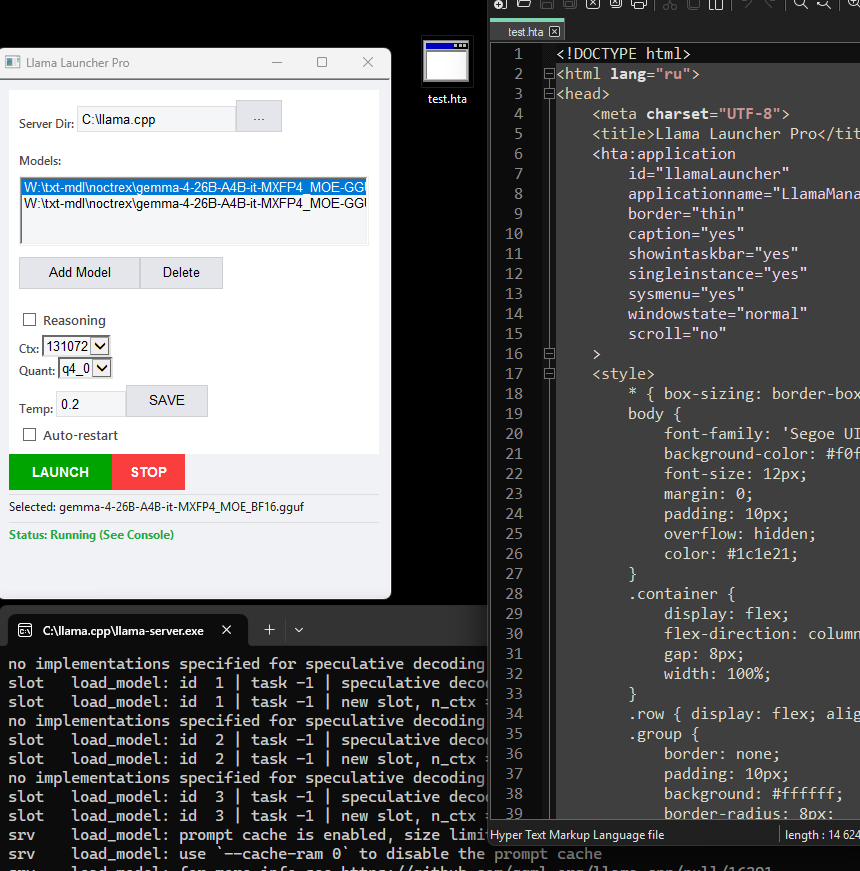Collapse the fold marker on line 16
The image size is (860, 871).
tap(549, 353)
